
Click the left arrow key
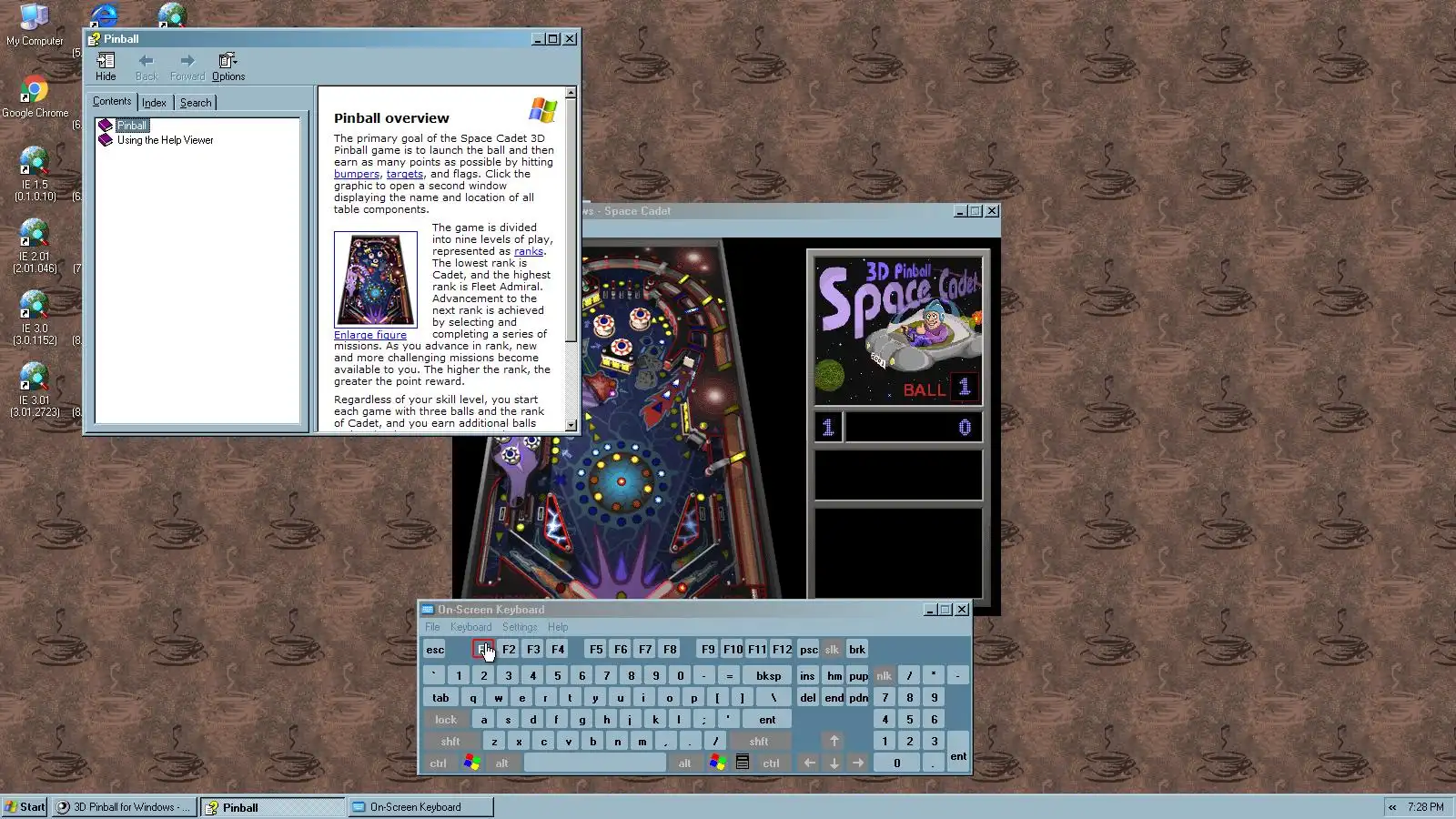(809, 763)
